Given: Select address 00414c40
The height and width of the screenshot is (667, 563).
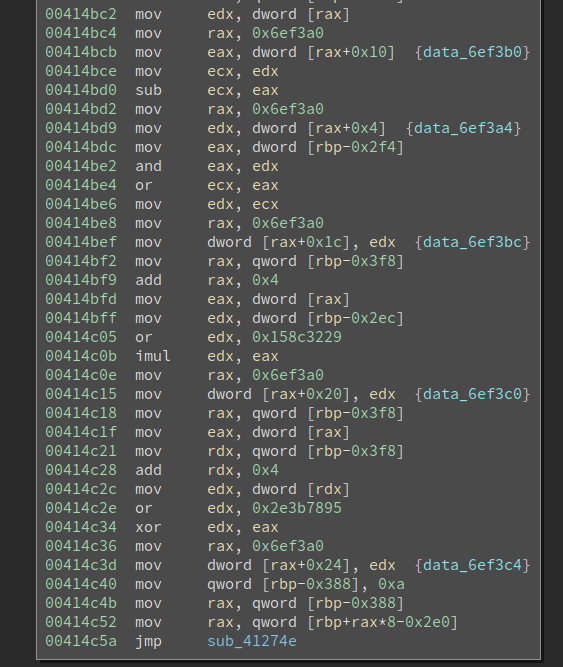Looking at the screenshot, I should pos(81,584).
